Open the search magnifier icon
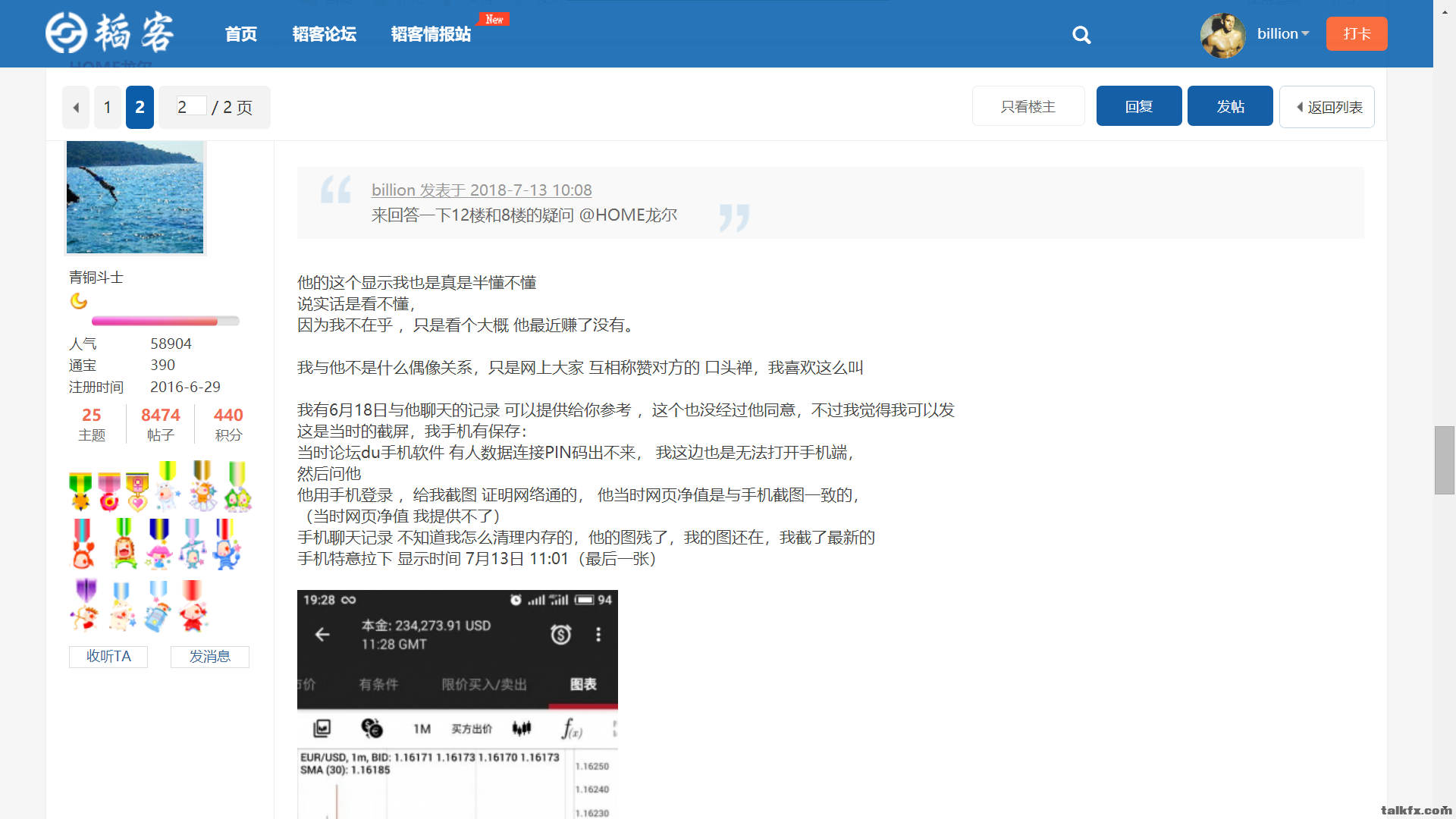Image resolution: width=1456 pixels, height=819 pixels. (x=1081, y=35)
